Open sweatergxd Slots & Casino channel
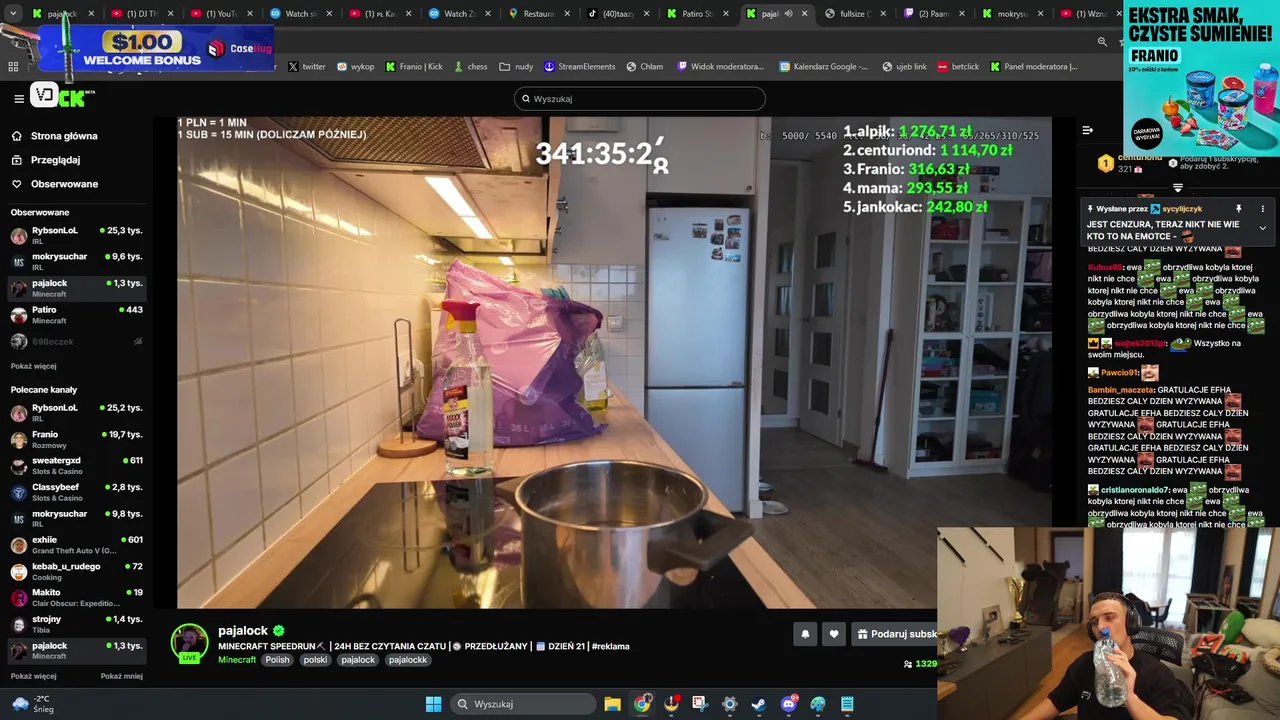The image size is (1280, 720). pyautogui.click(x=76, y=466)
